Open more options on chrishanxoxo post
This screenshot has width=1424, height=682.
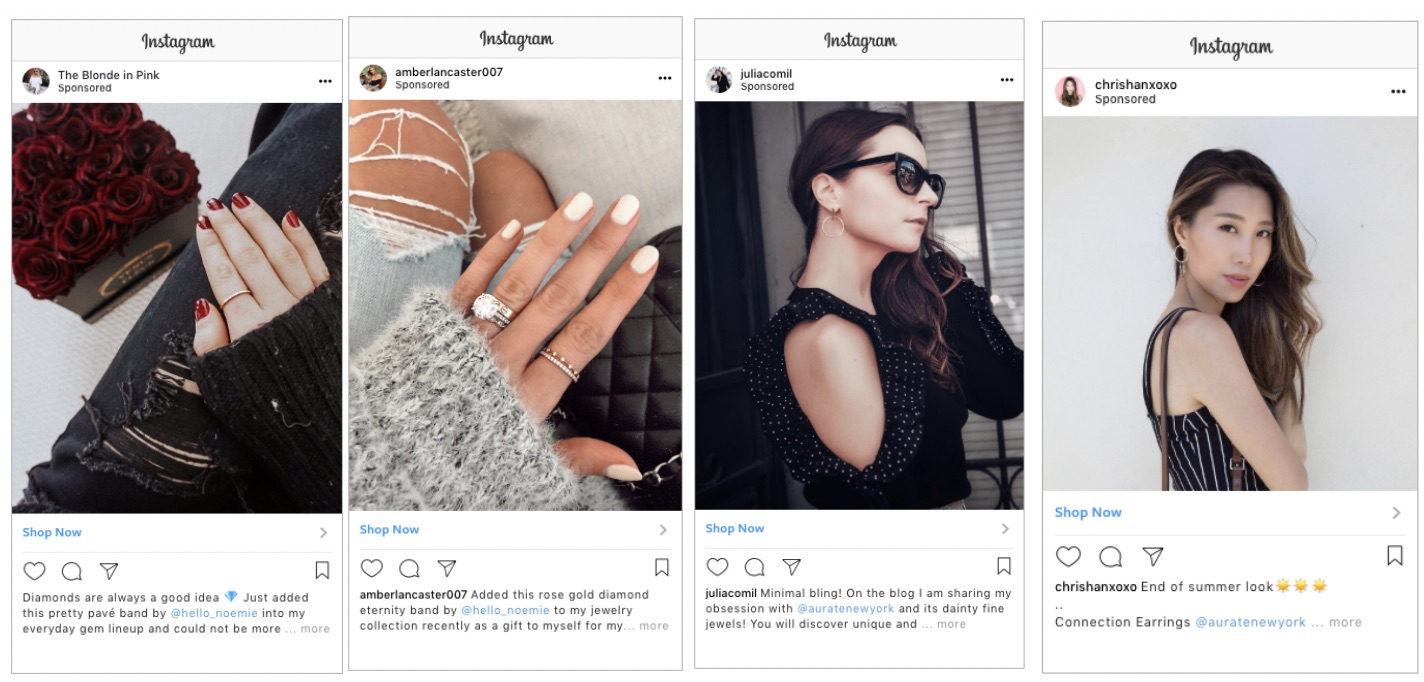pyautogui.click(x=1398, y=92)
